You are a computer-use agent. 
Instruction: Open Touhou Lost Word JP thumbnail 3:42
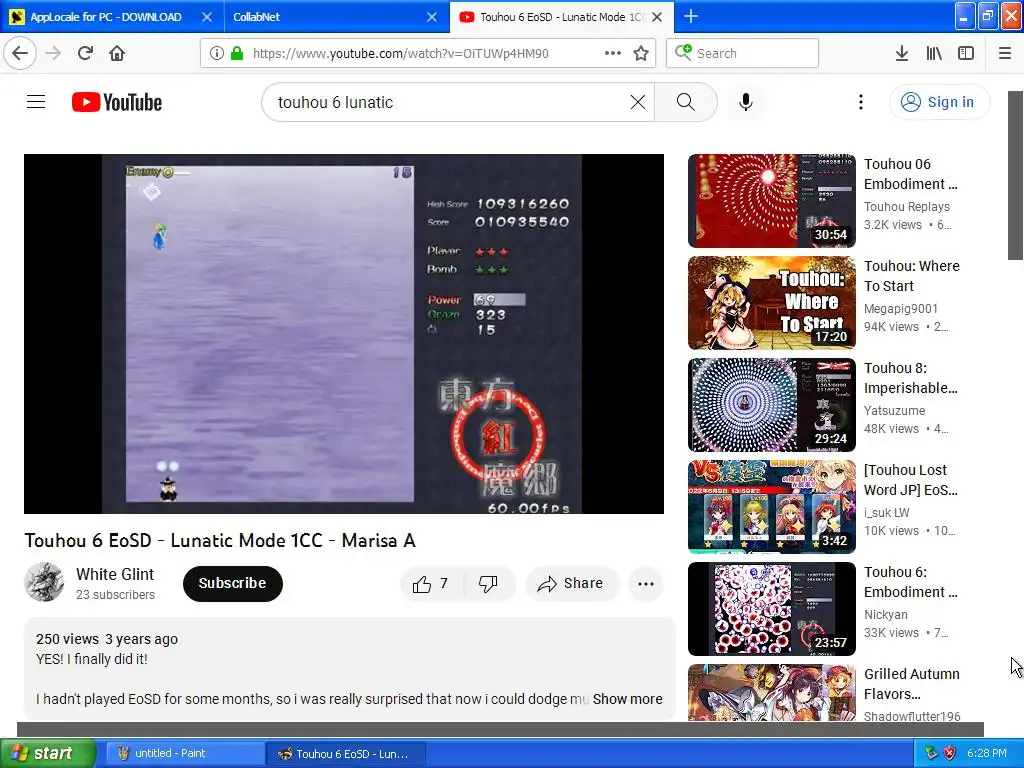(772, 507)
